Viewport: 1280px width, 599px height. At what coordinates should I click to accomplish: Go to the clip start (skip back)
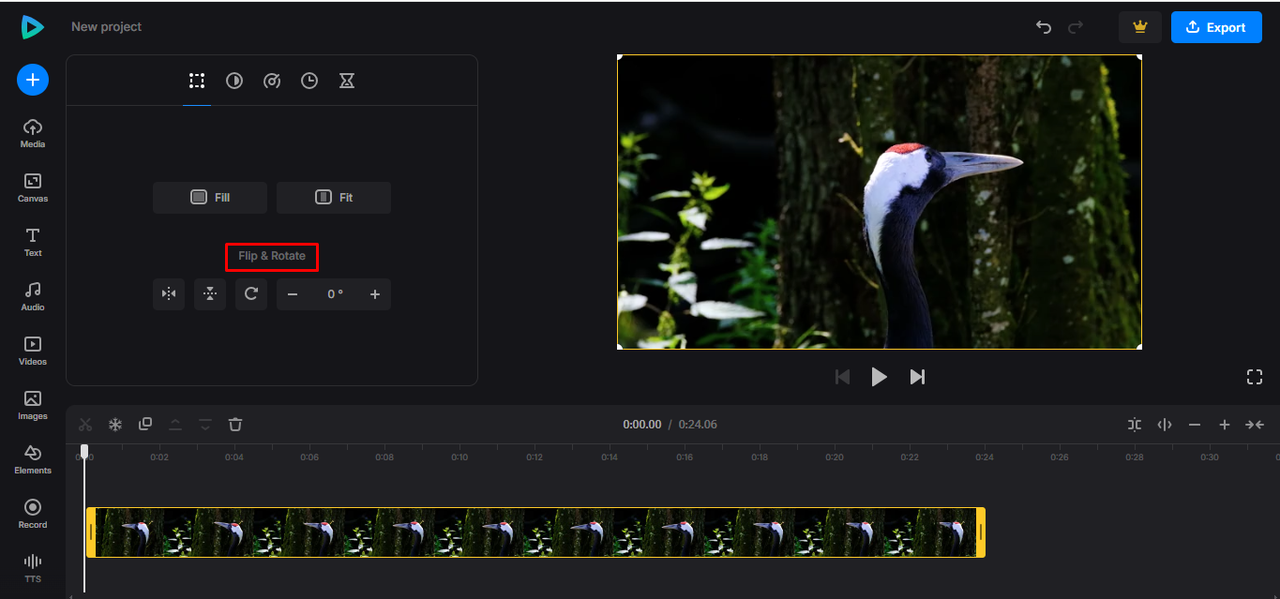842,377
